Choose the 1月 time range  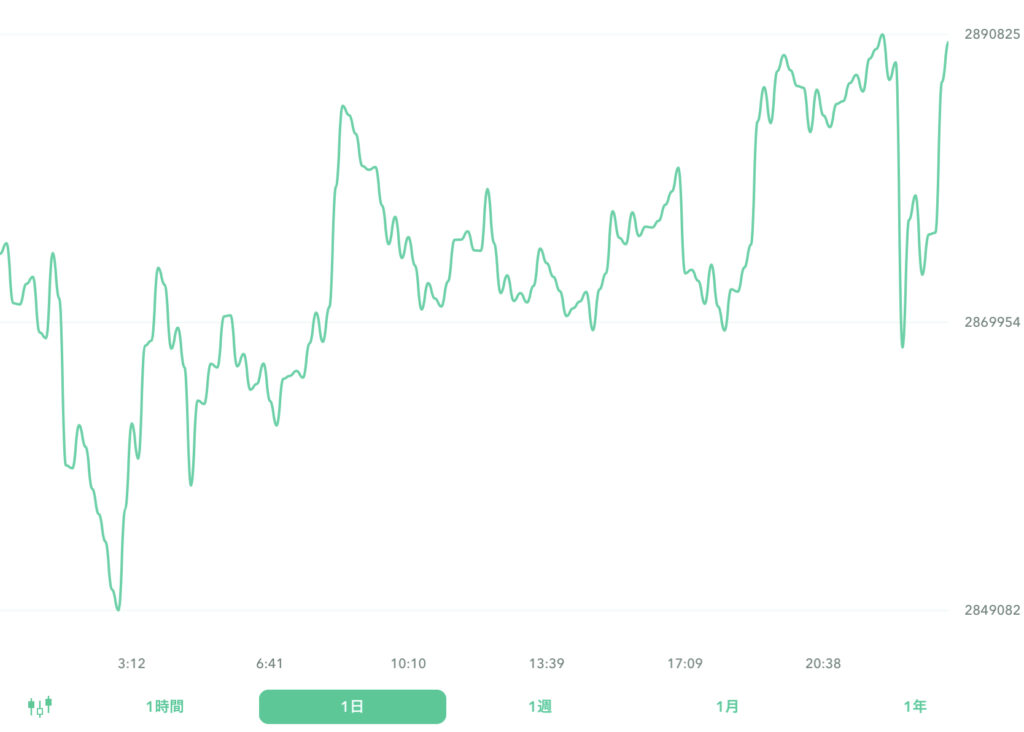(x=727, y=707)
